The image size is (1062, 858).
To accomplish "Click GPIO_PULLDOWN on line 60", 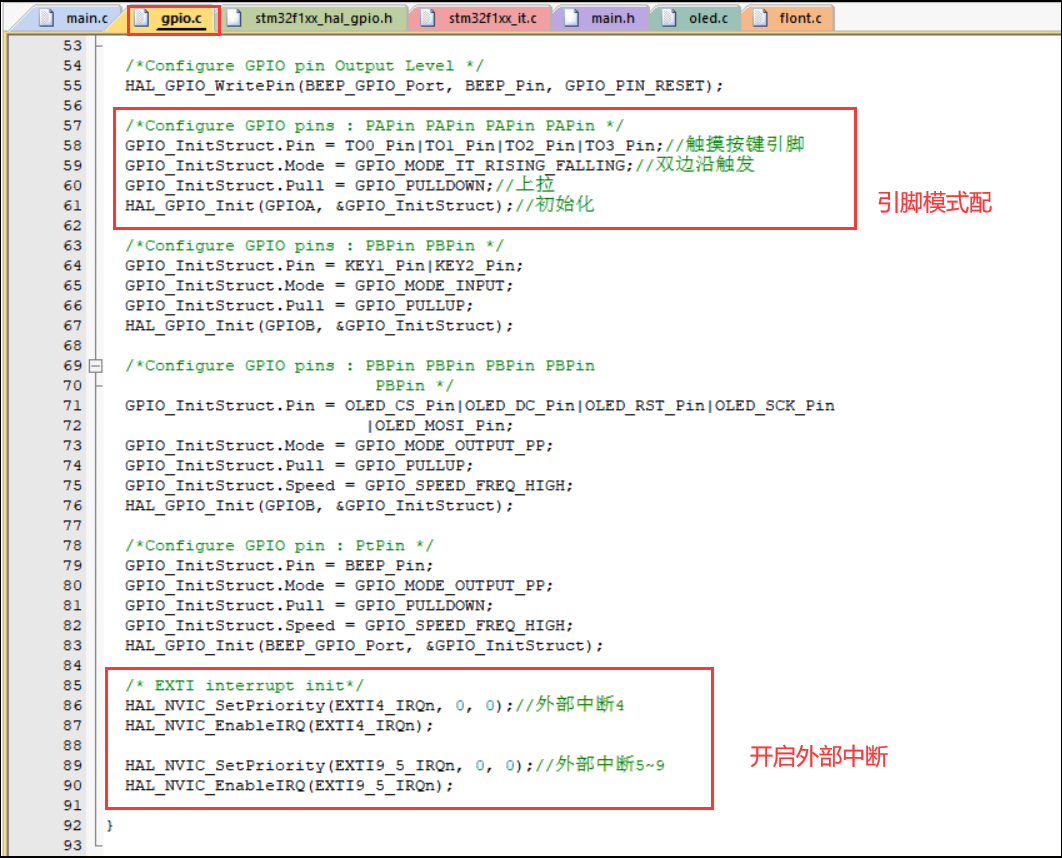I will click(420, 186).
